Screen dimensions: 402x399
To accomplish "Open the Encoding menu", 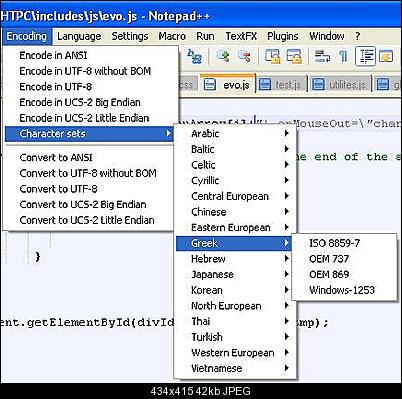I will [27, 36].
